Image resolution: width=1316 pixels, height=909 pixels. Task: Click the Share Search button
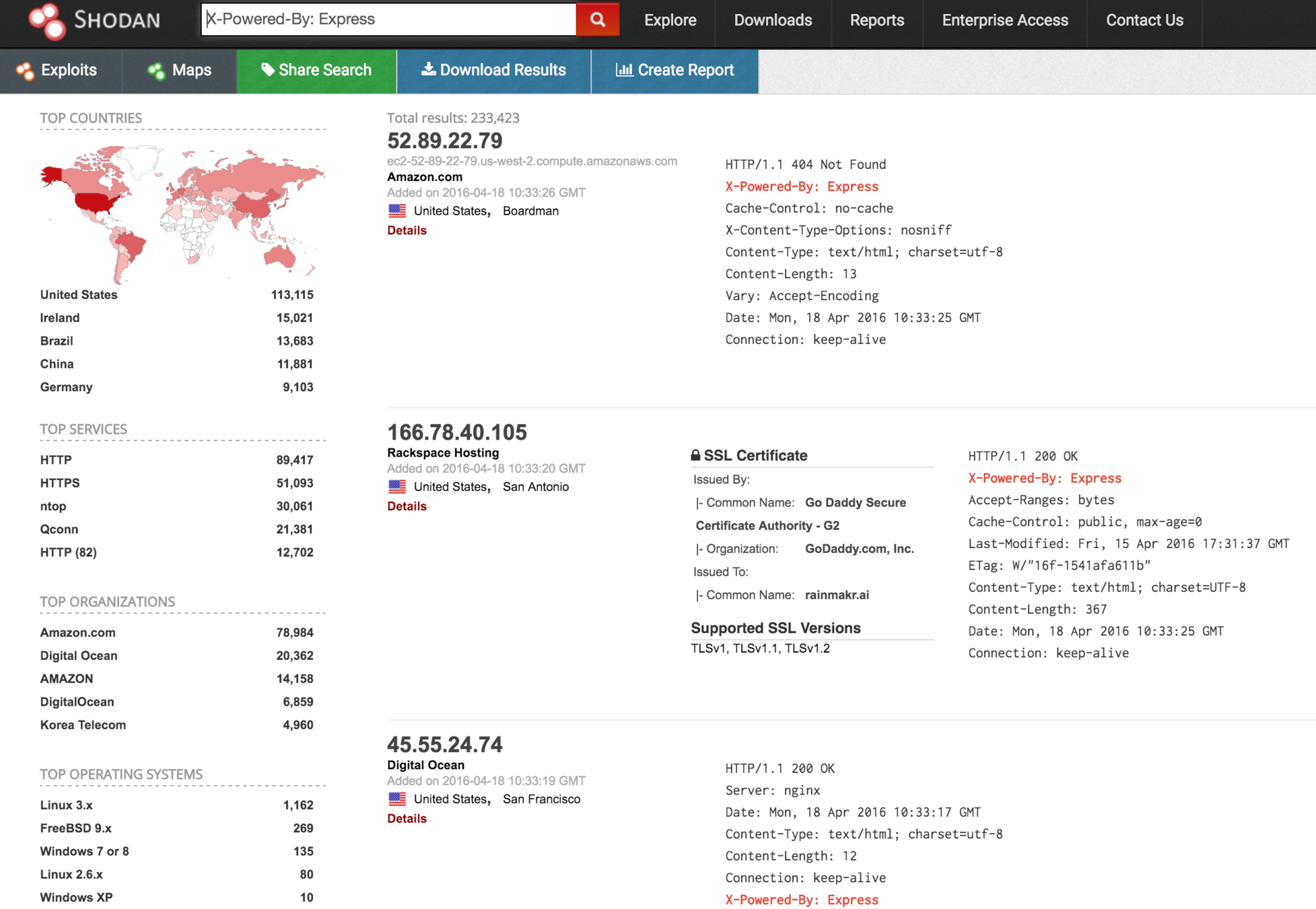(316, 70)
